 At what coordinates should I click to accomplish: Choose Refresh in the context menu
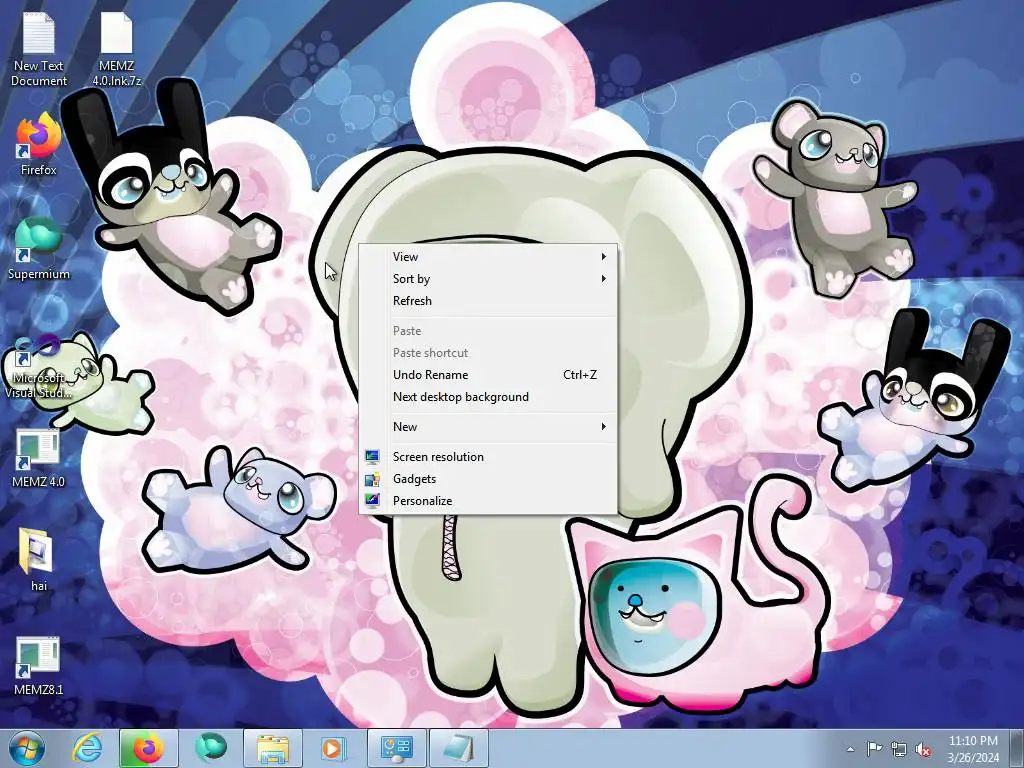point(487,301)
